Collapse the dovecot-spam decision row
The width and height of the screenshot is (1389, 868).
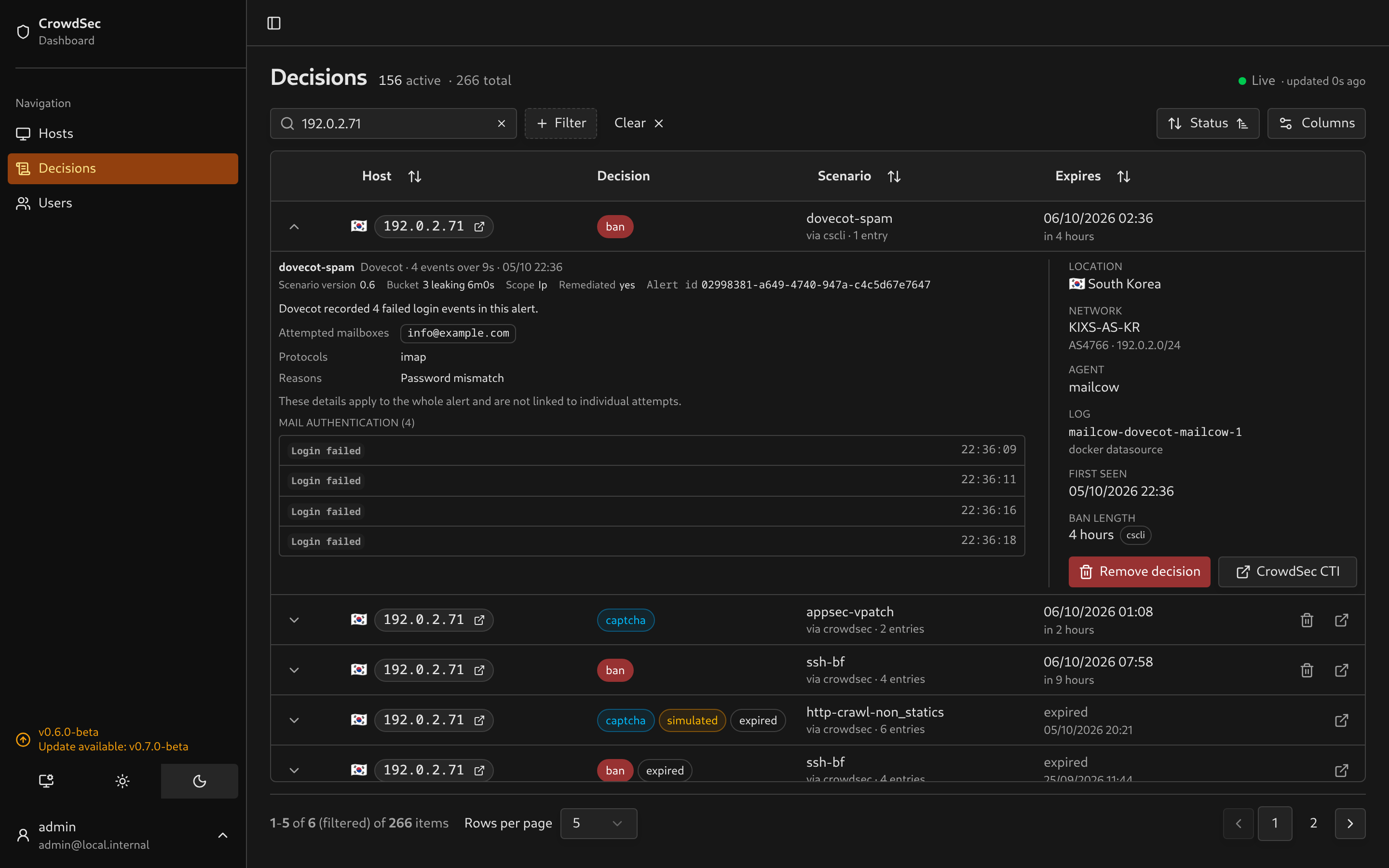point(294,226)
